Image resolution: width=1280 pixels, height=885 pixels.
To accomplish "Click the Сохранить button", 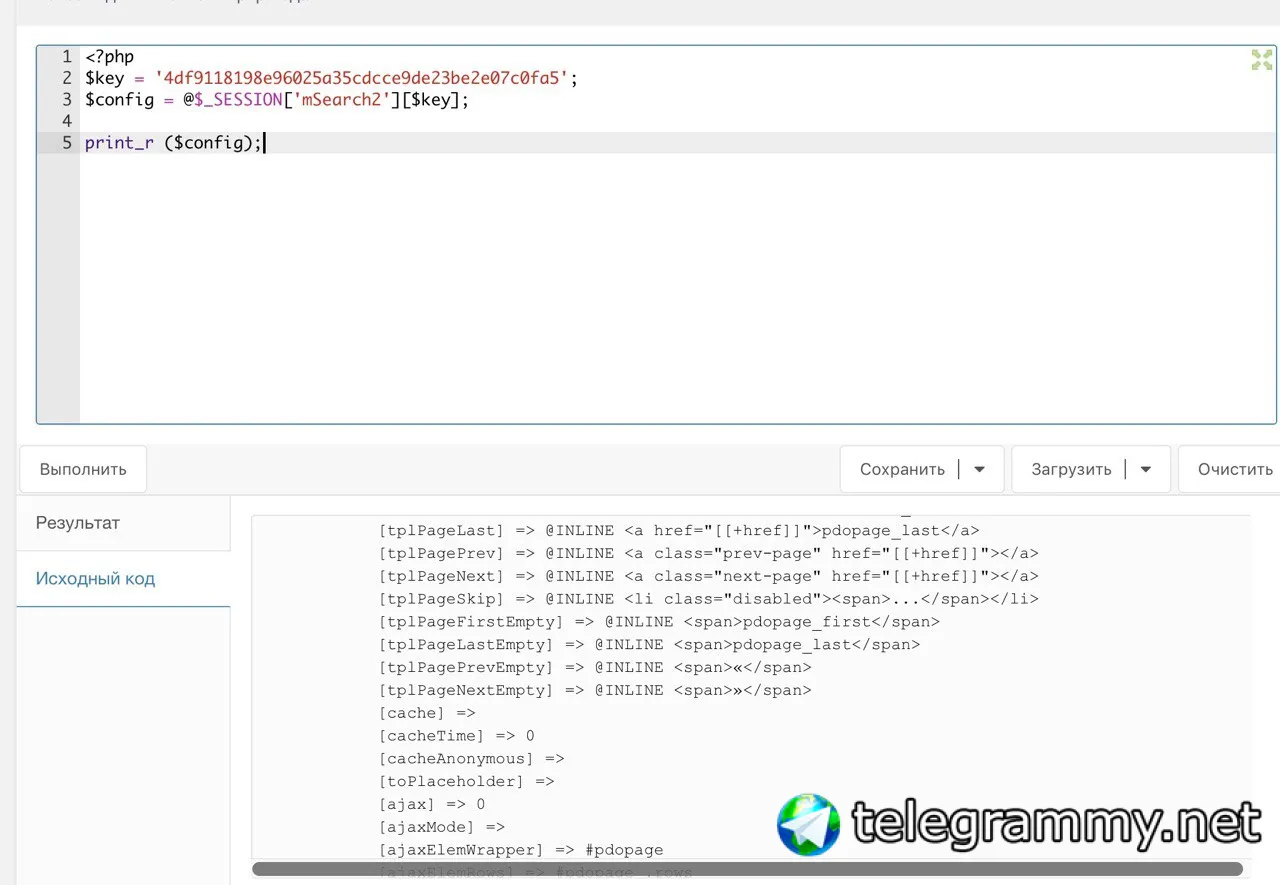I will click(902, 469).
